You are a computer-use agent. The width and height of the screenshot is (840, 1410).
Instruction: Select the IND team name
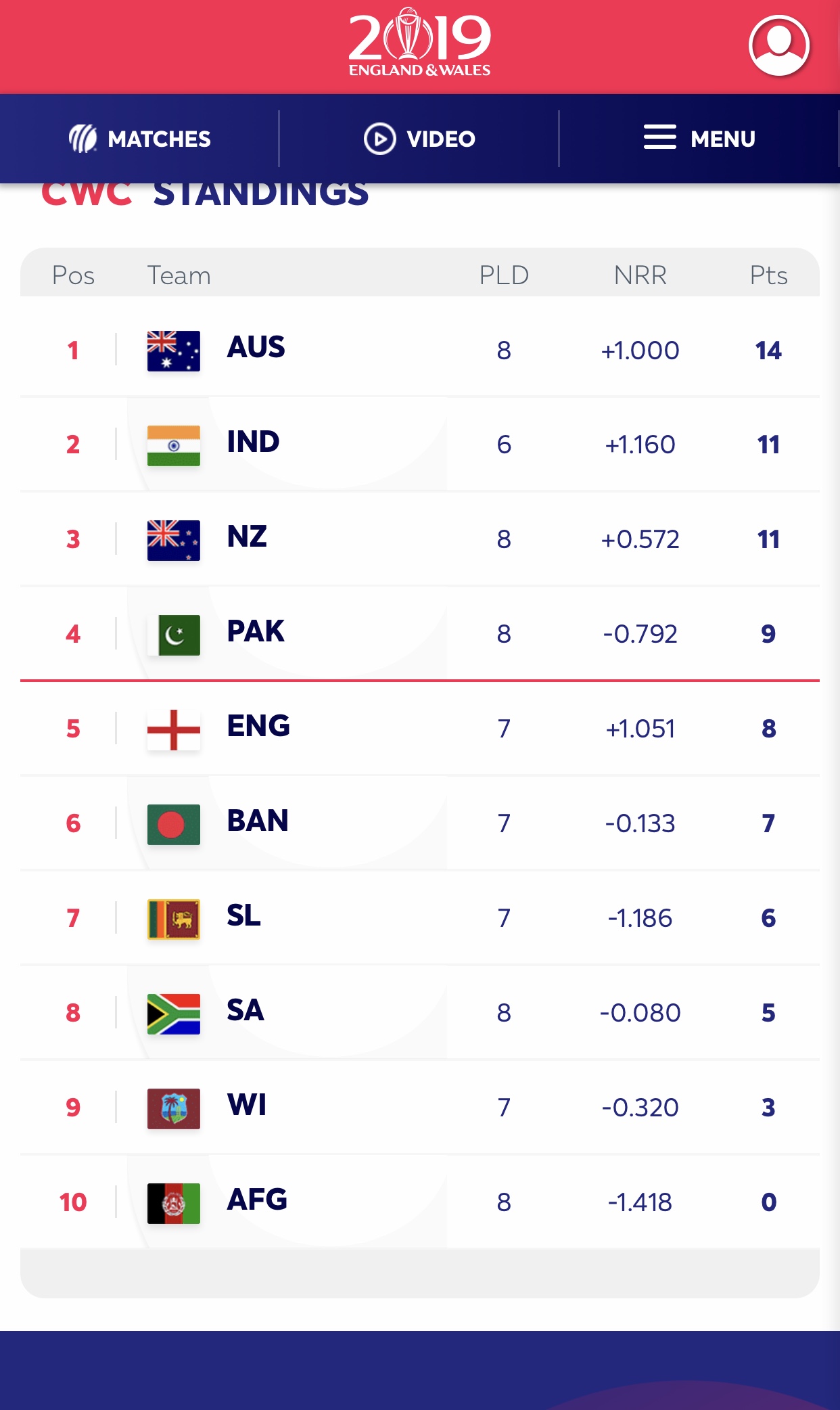253,442
